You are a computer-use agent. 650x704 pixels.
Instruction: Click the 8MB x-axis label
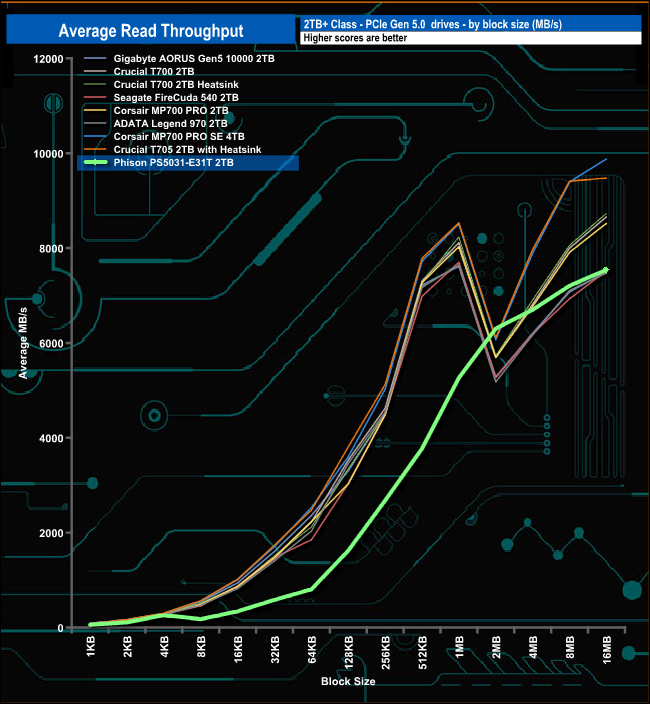(570, 647)
